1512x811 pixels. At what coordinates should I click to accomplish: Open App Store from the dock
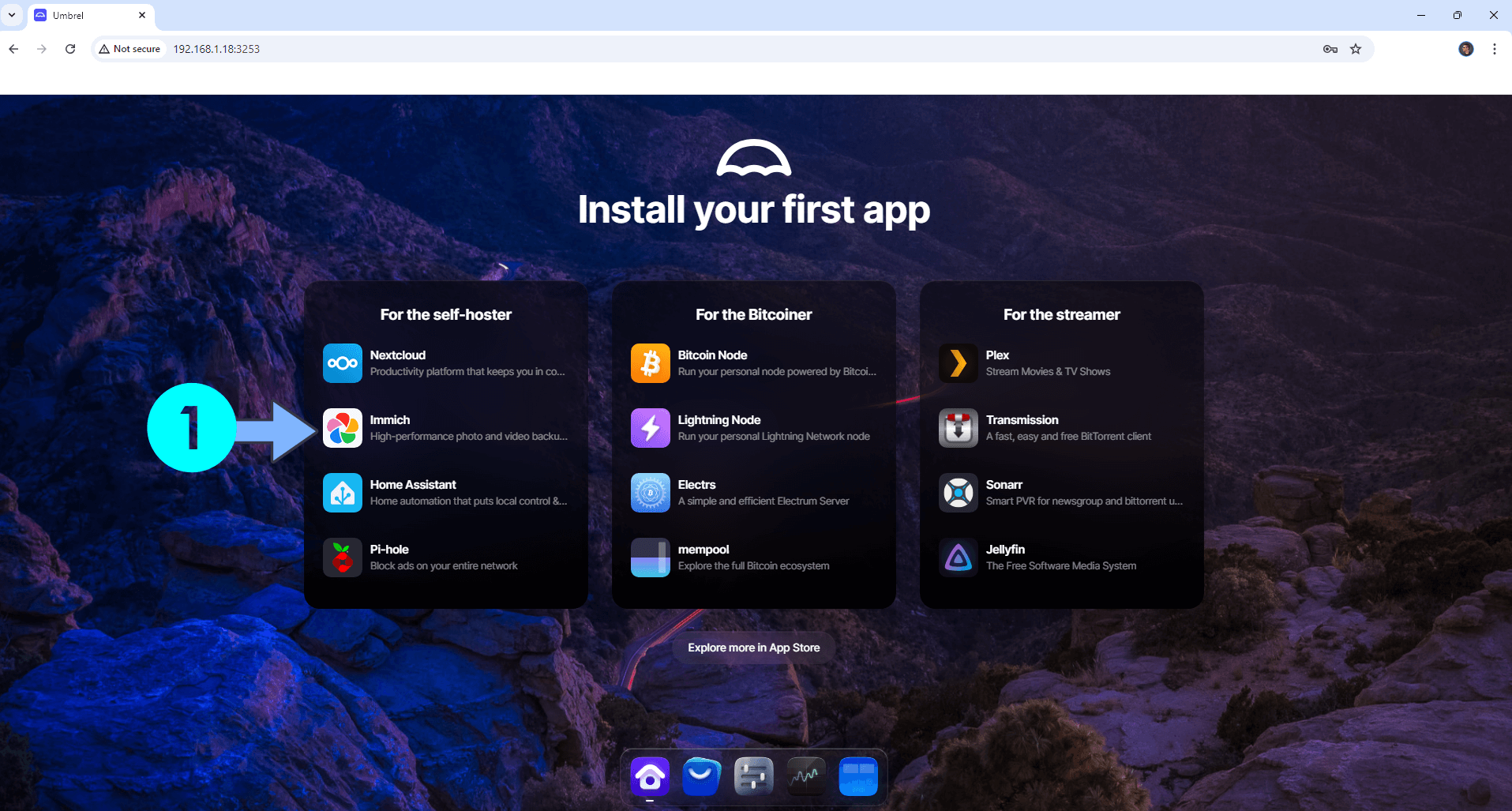702,777
